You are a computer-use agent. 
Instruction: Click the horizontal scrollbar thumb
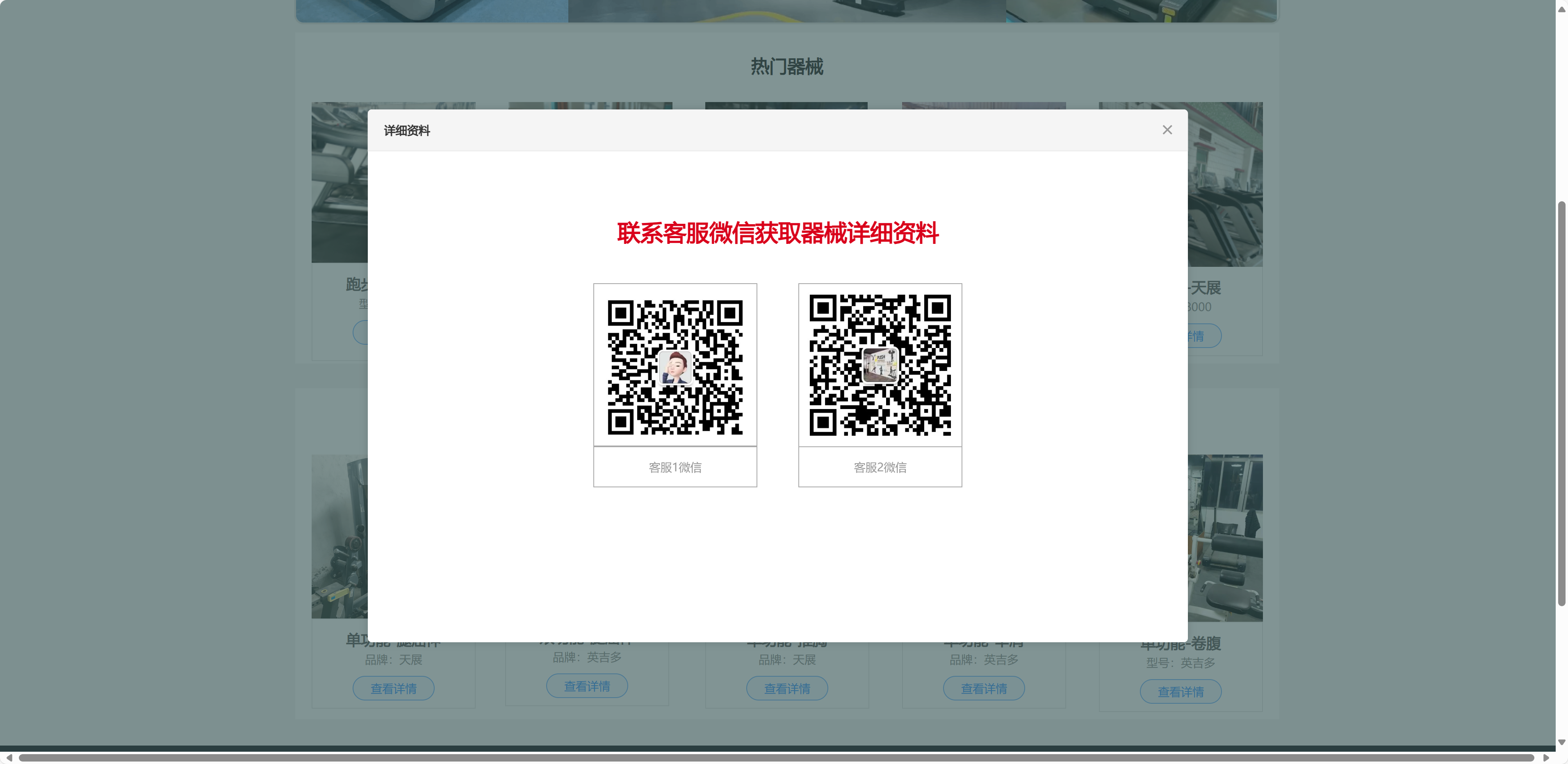777,757
